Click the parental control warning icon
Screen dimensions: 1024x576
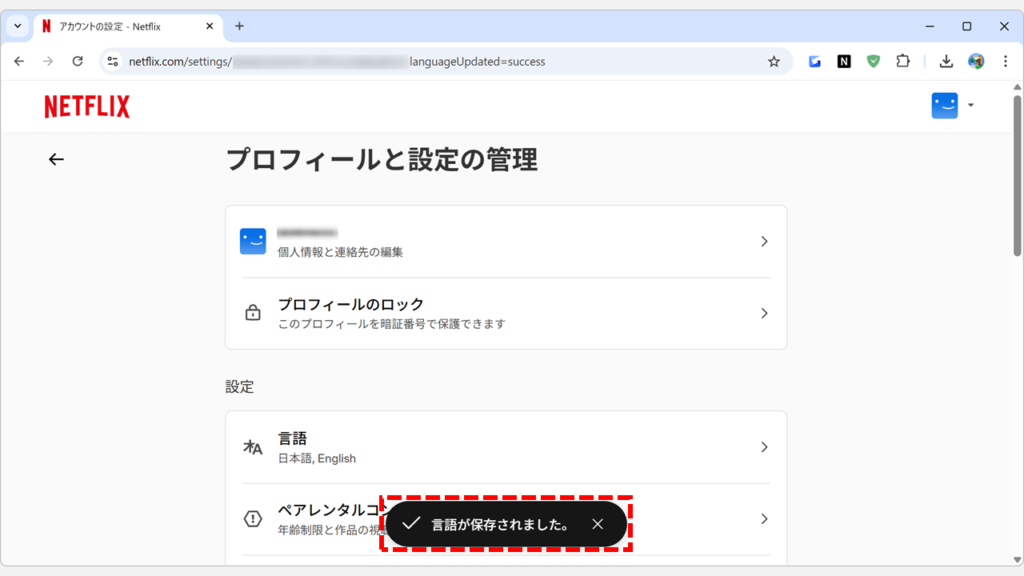(253, 519)
